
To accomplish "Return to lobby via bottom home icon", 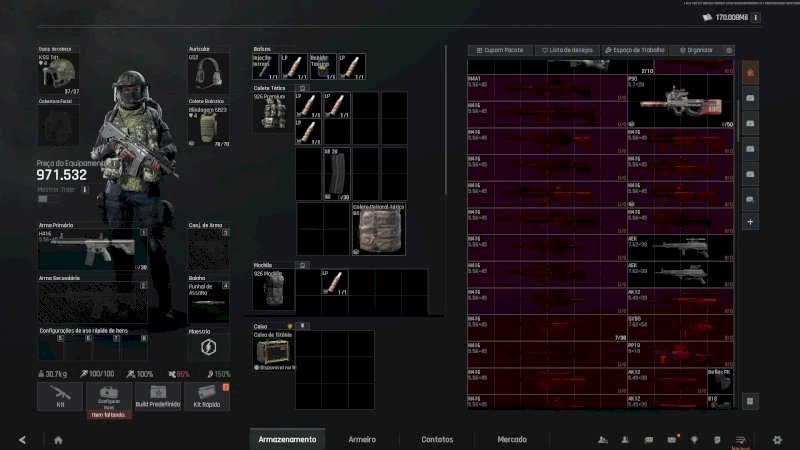I will [x=58, y=440].
